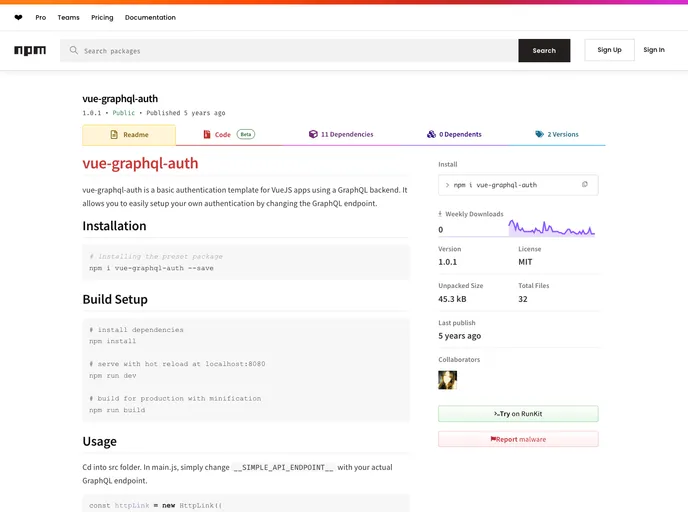
Task: Click the Beta badge next to Code
Action: point(246,134)
